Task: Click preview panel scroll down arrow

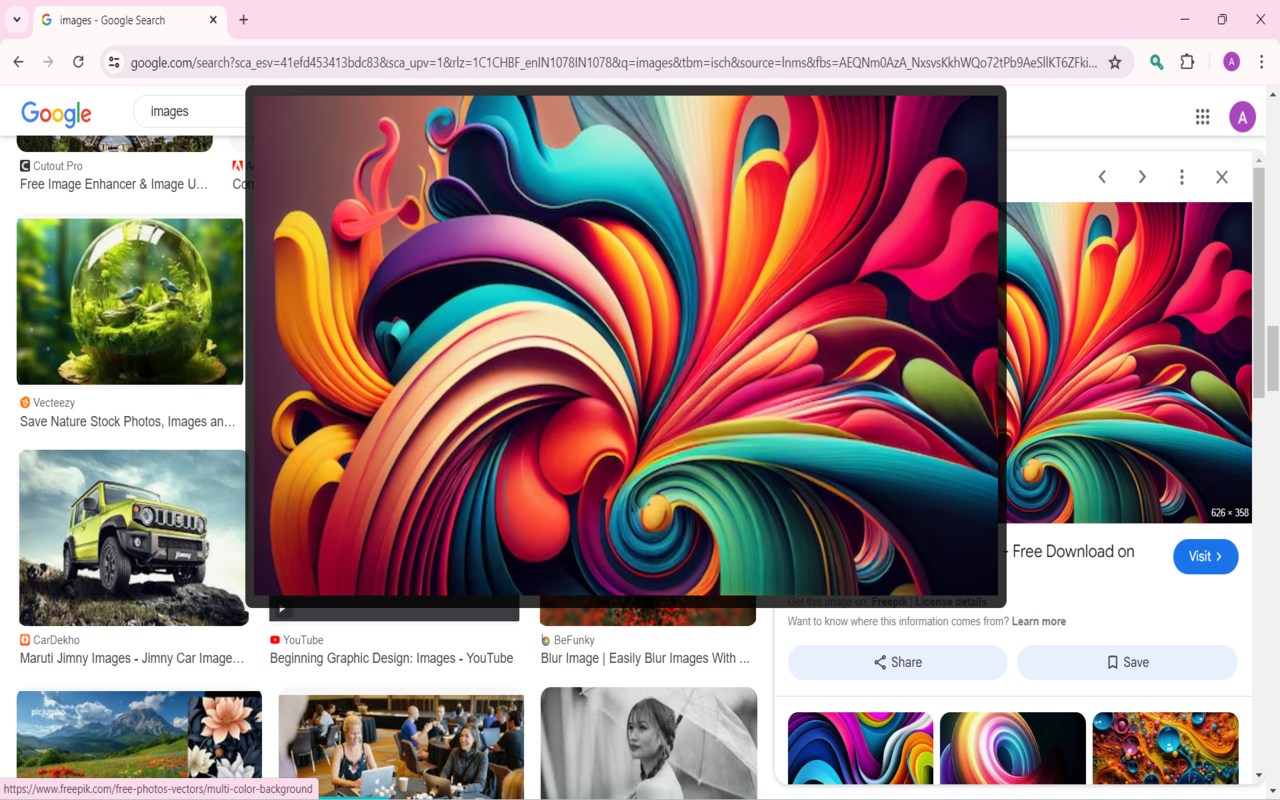Action: point(1258,775)
